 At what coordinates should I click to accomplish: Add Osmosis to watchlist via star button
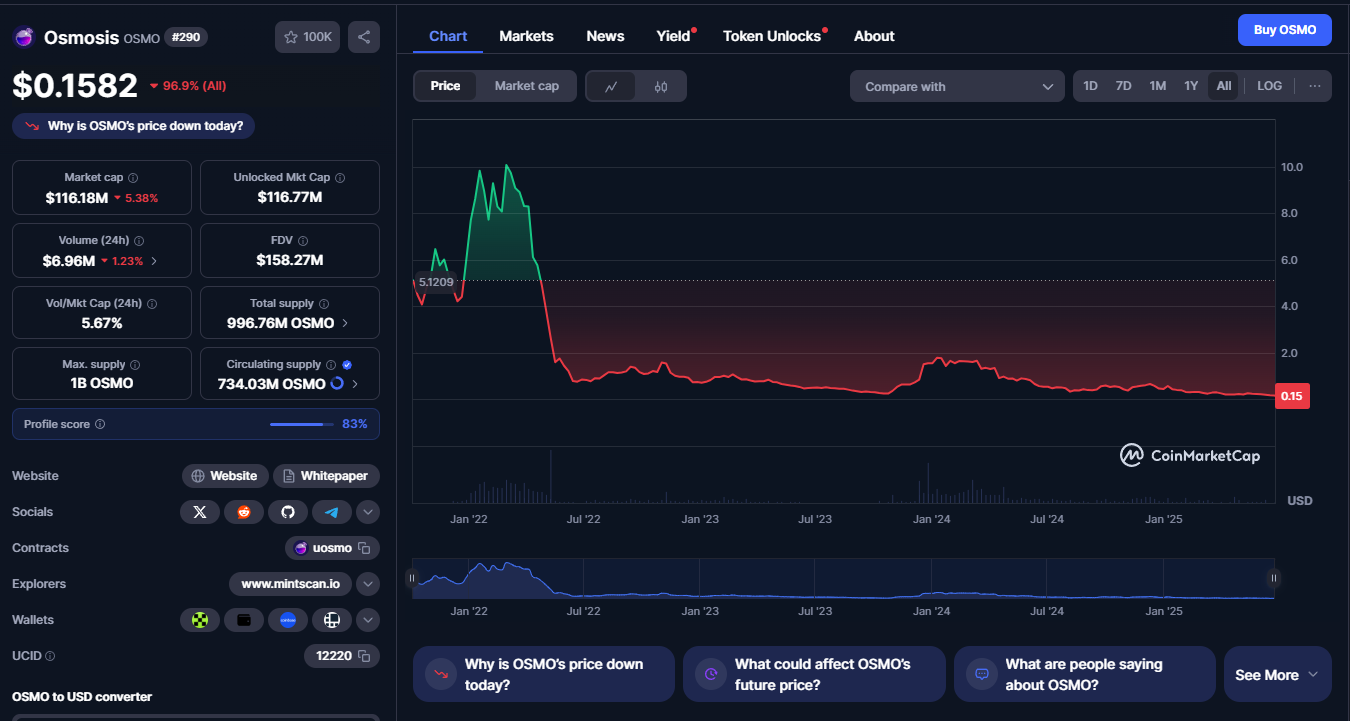click(307, 37)
